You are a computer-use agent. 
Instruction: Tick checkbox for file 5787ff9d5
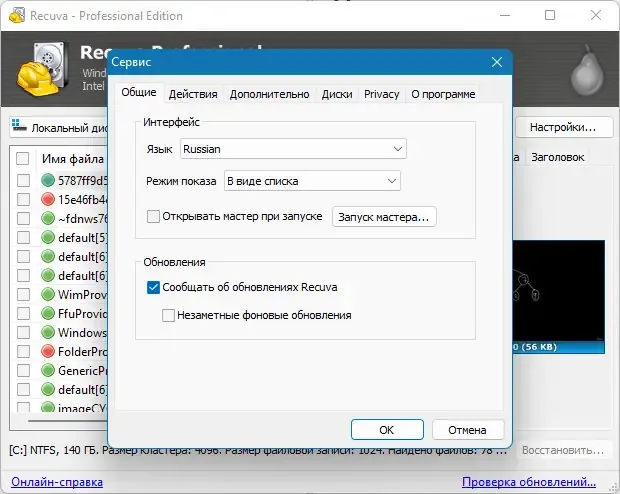tap(23, 180)
